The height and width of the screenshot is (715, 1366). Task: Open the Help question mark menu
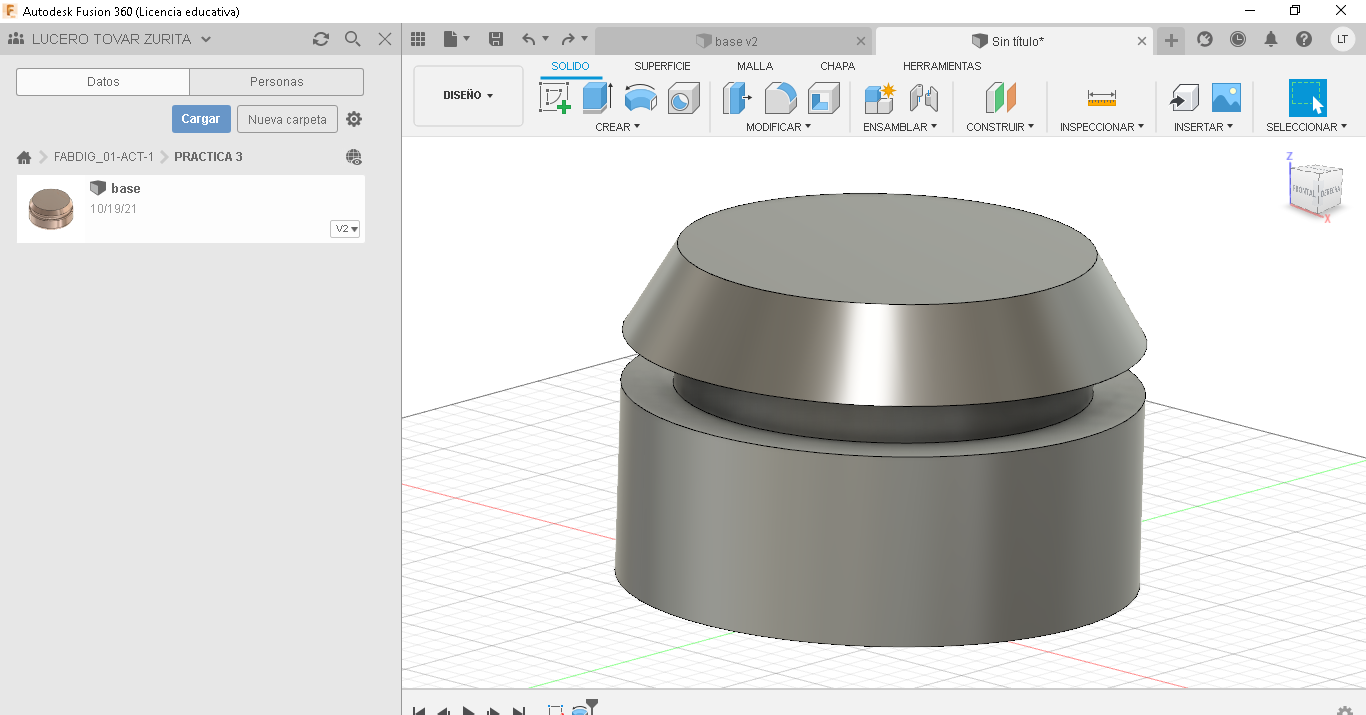pyautogui.click(x=1304, y=39)
